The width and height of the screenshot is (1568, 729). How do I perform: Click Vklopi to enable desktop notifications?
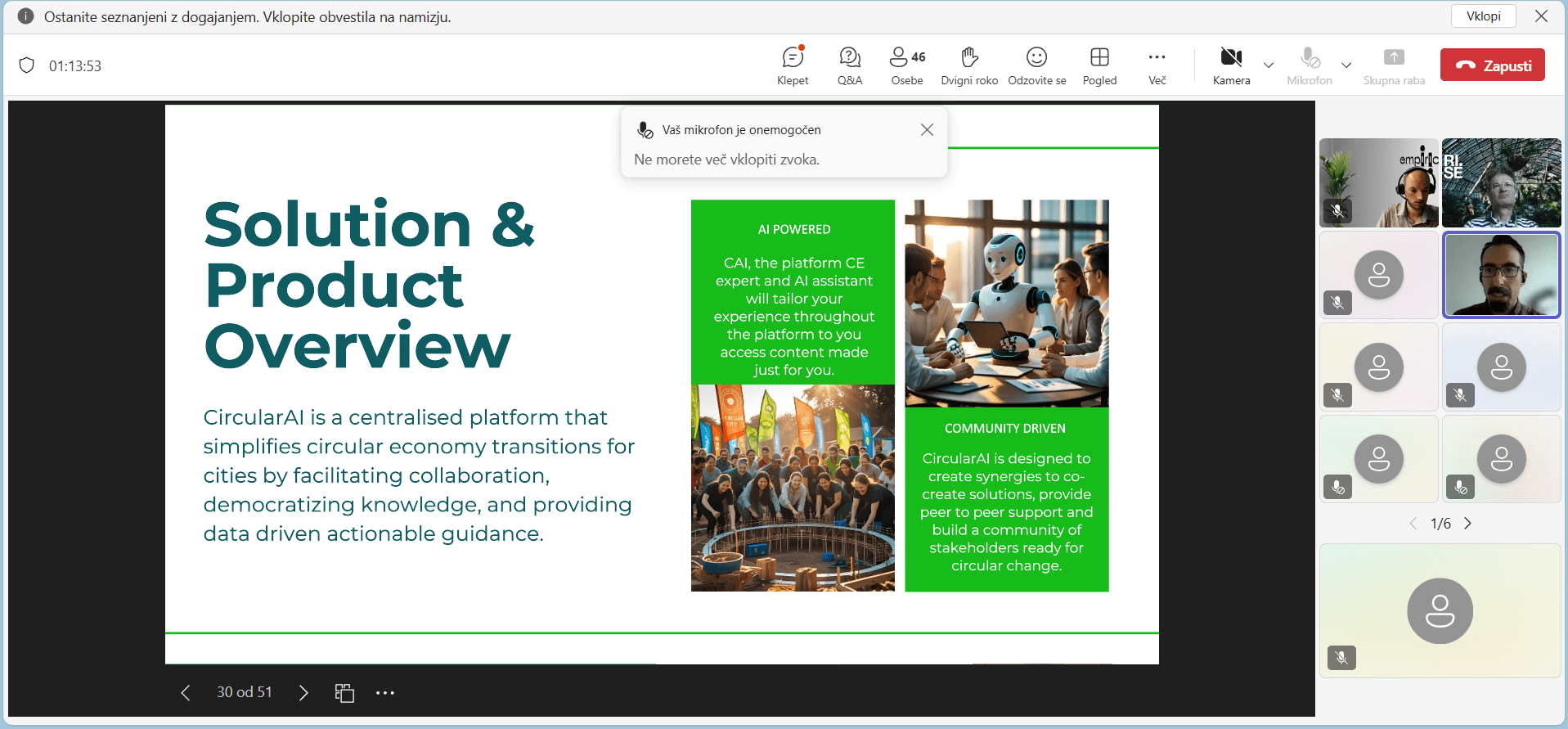(x=1483, y=16)
